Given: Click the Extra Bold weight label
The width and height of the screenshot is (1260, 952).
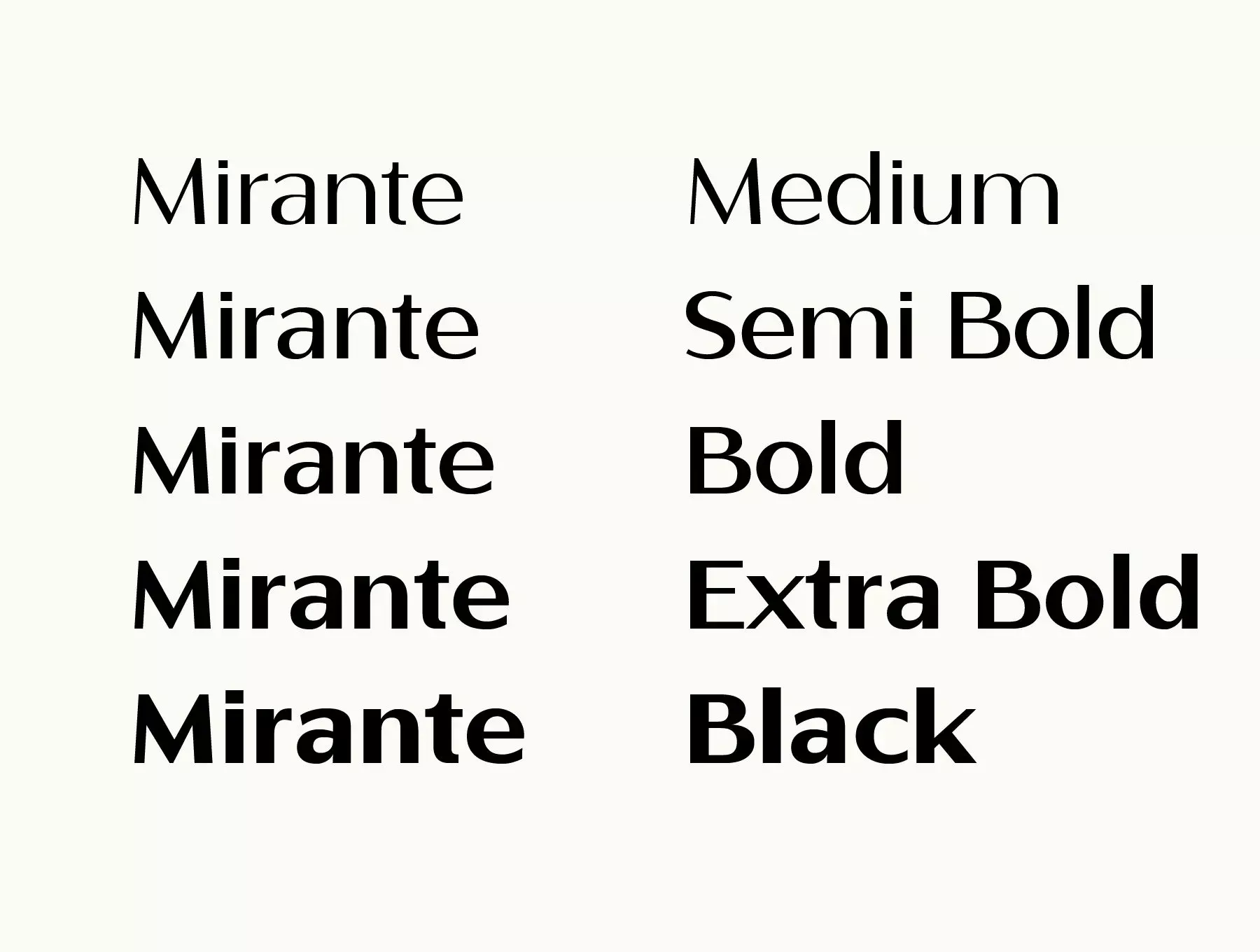Looking at the screenshot, I should (x=944, y=593).
